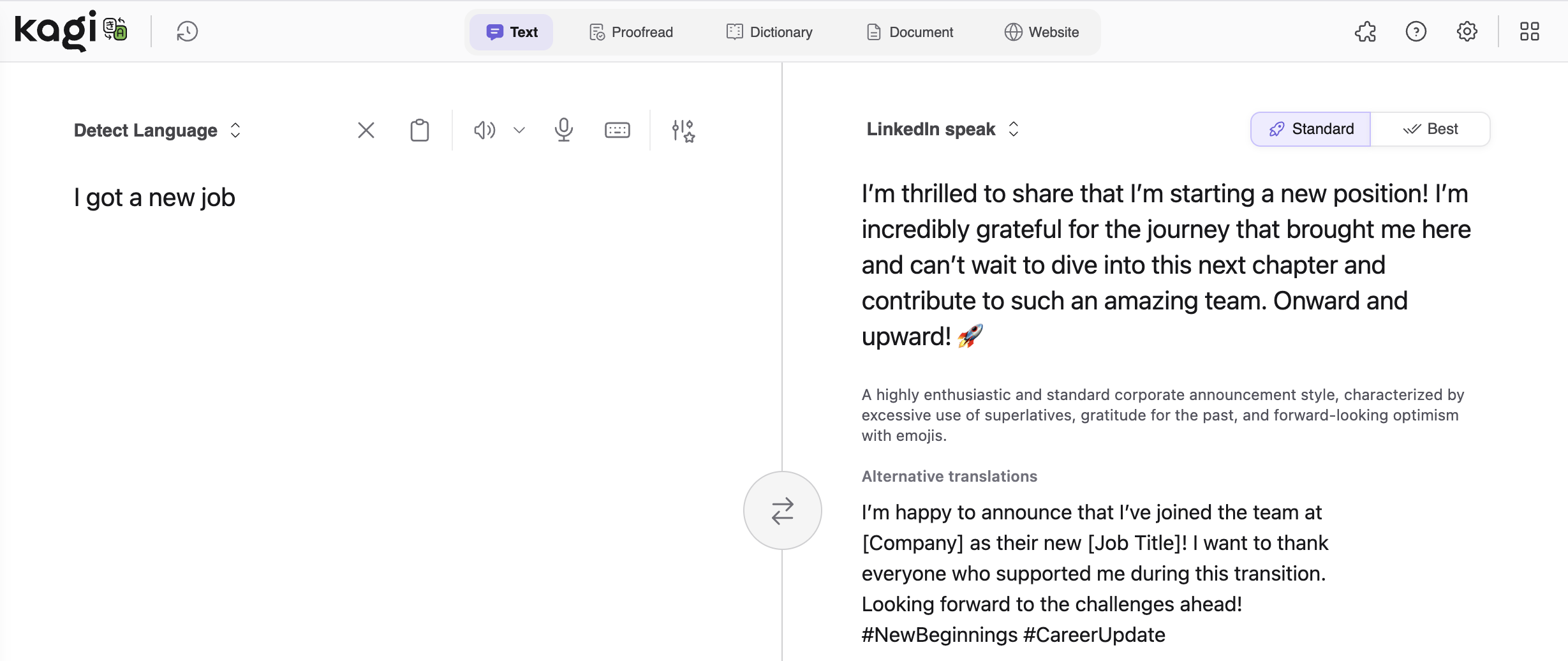Switch to Best translation quality

pos(1432,128)
